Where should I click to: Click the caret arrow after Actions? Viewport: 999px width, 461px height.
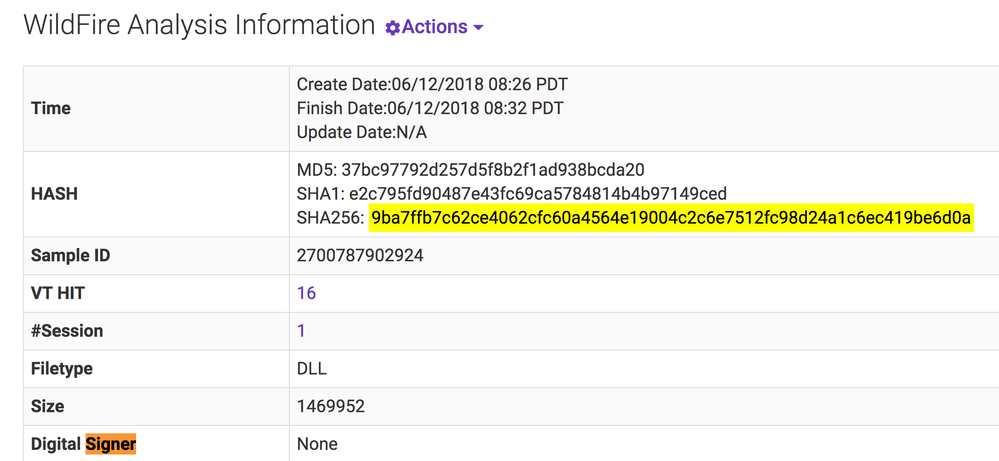(478, 28)
